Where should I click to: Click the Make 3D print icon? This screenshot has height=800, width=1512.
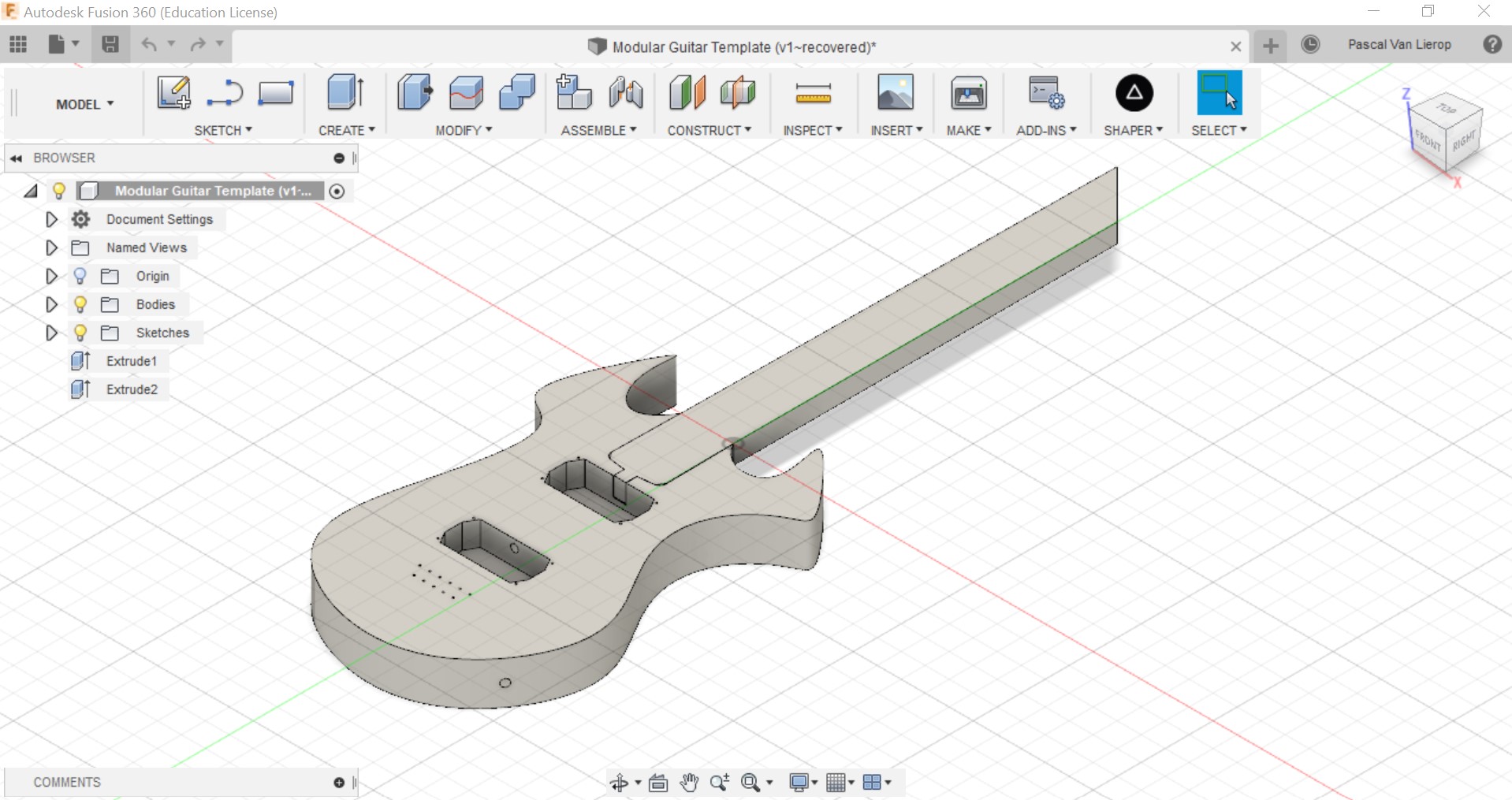point(969,93)
